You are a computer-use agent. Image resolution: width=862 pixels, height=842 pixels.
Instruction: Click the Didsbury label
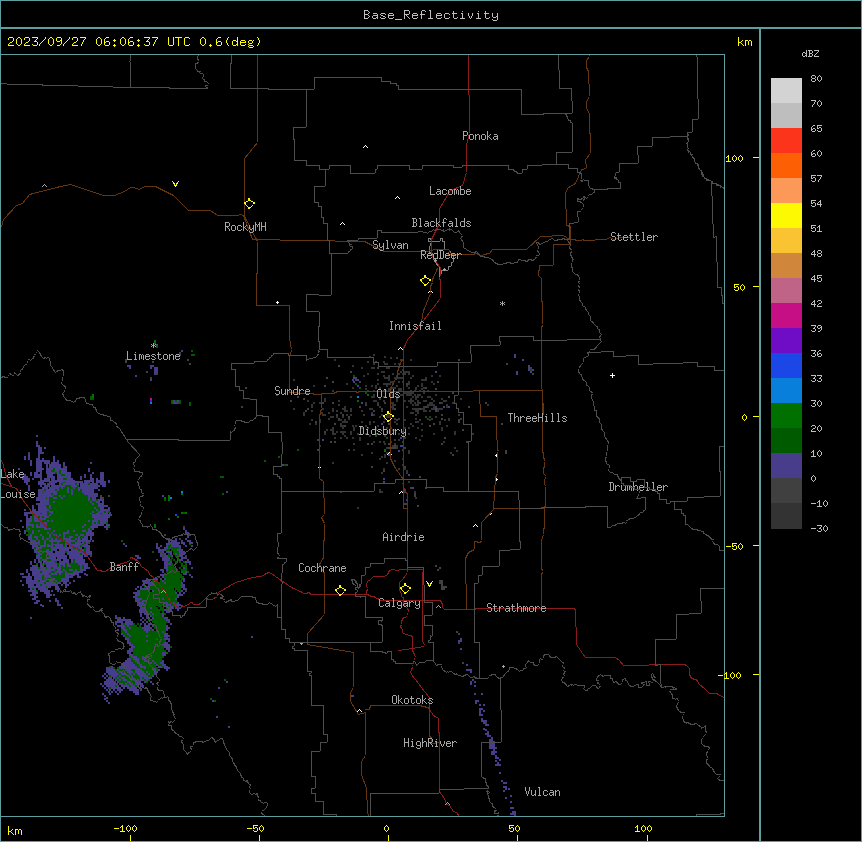click(382, 431)
